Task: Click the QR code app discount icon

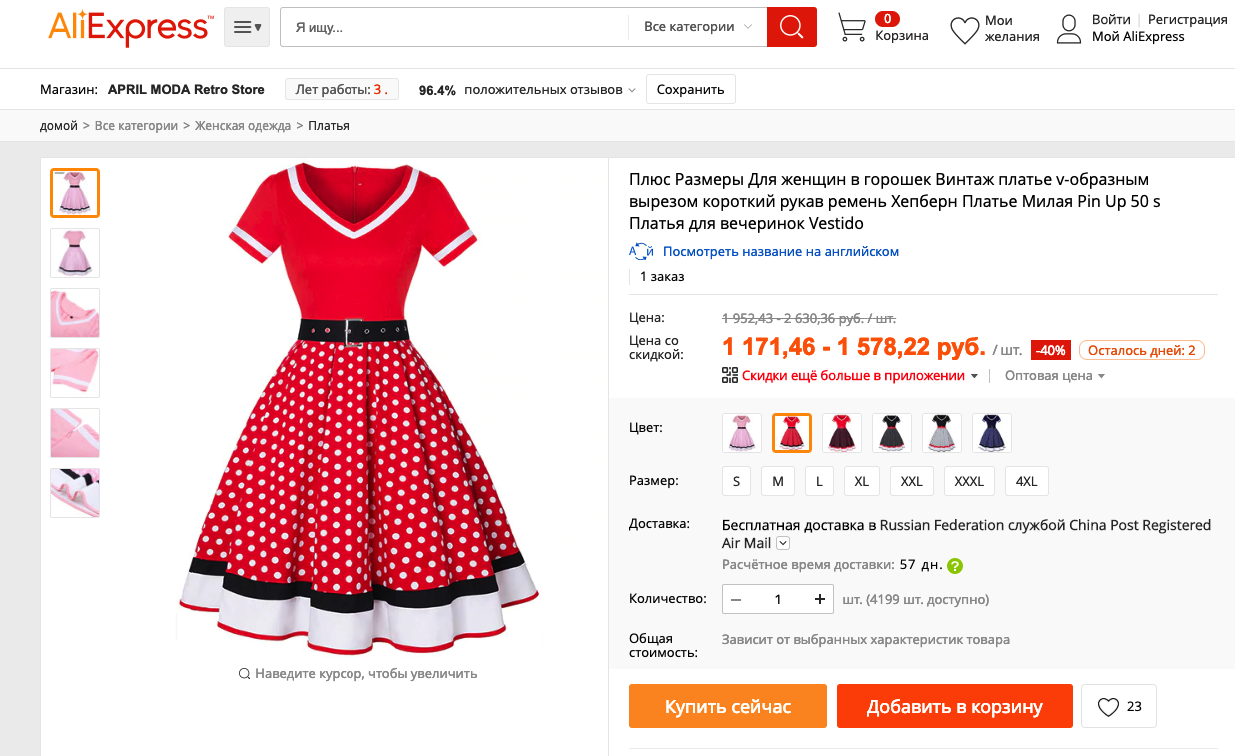Action: click(729, 376)
